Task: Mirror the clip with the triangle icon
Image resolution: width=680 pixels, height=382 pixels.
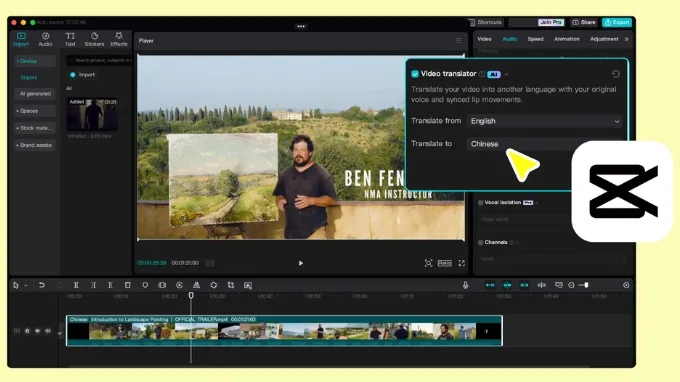Action: coord(196,285)
